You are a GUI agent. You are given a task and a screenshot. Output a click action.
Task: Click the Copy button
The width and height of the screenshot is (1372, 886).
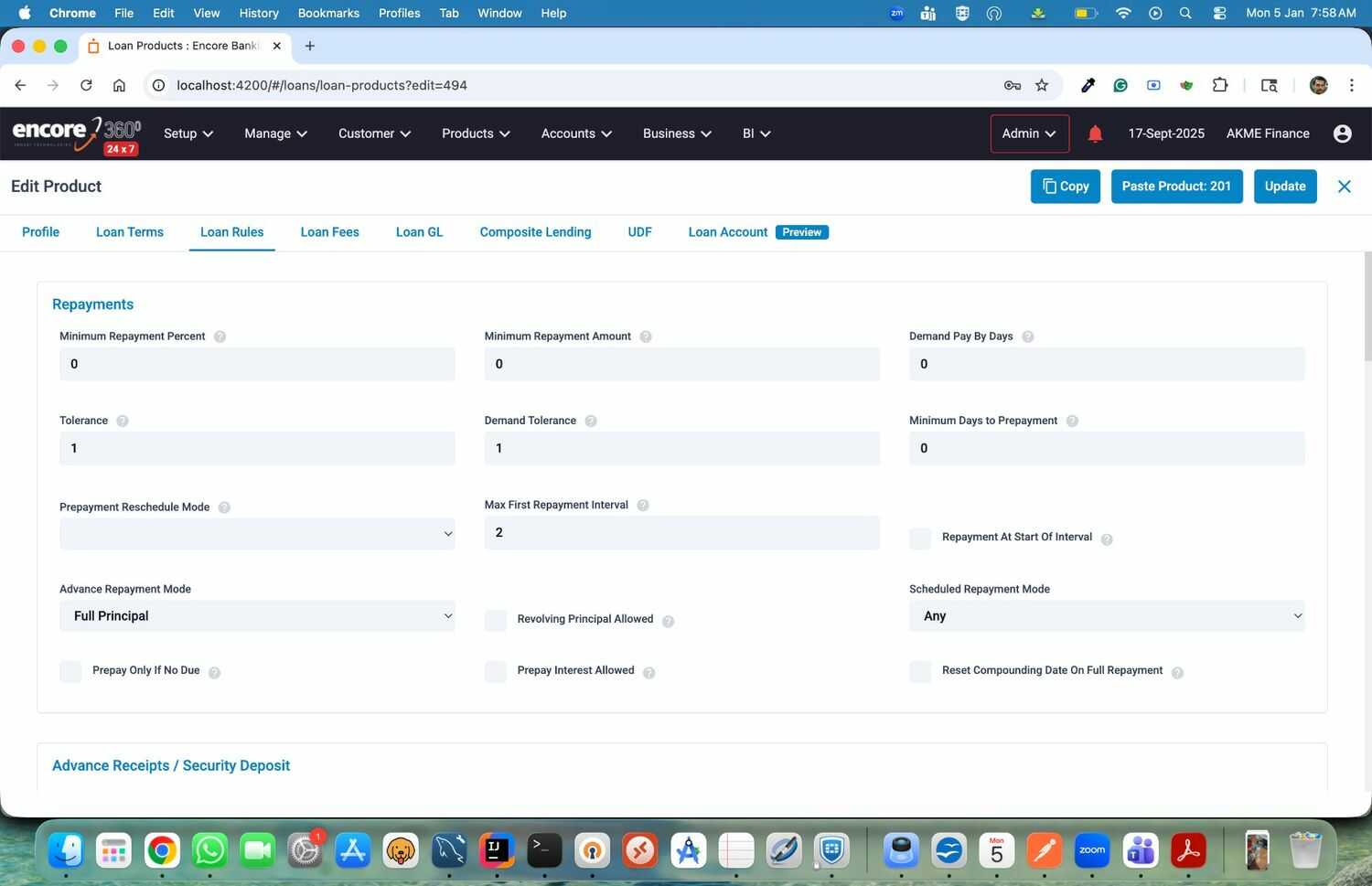[1065, 187]
